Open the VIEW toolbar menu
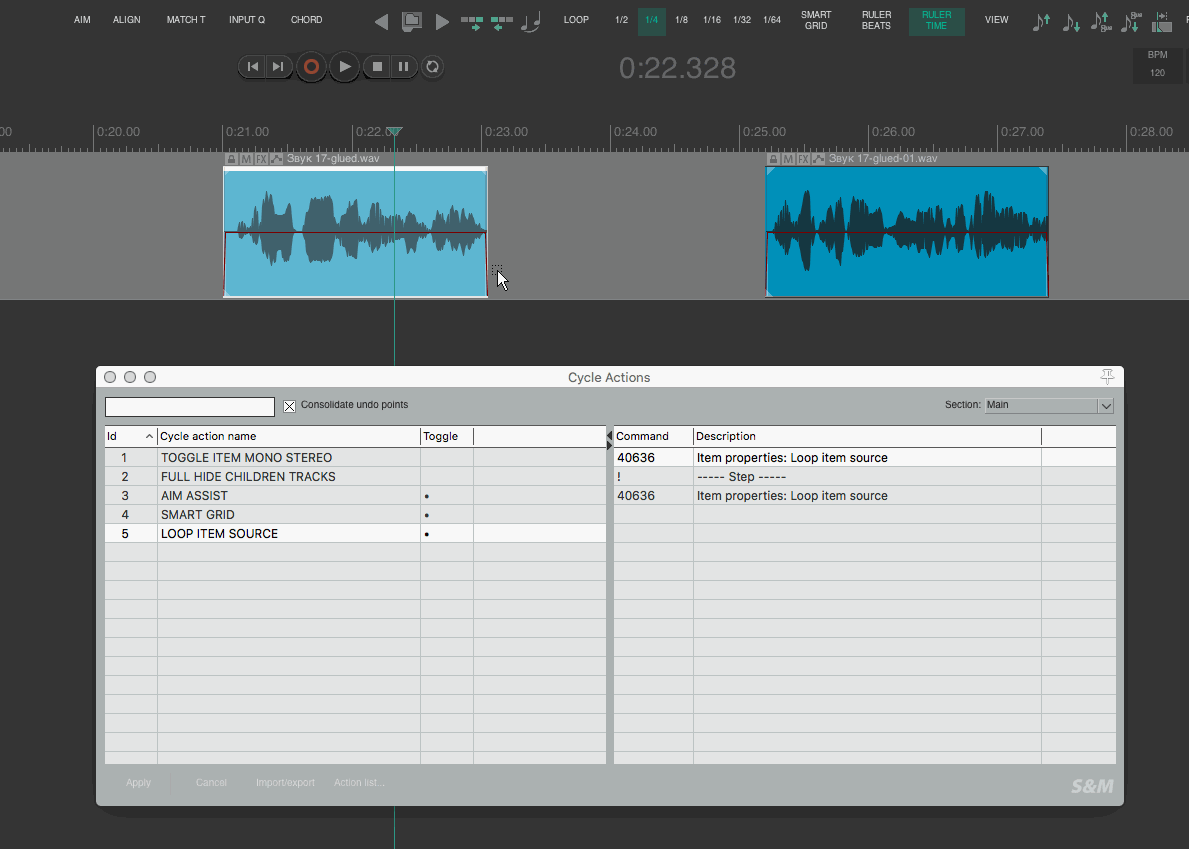Image resolution: width=1189 pixels, height=849 pixels. coord(996,21)
